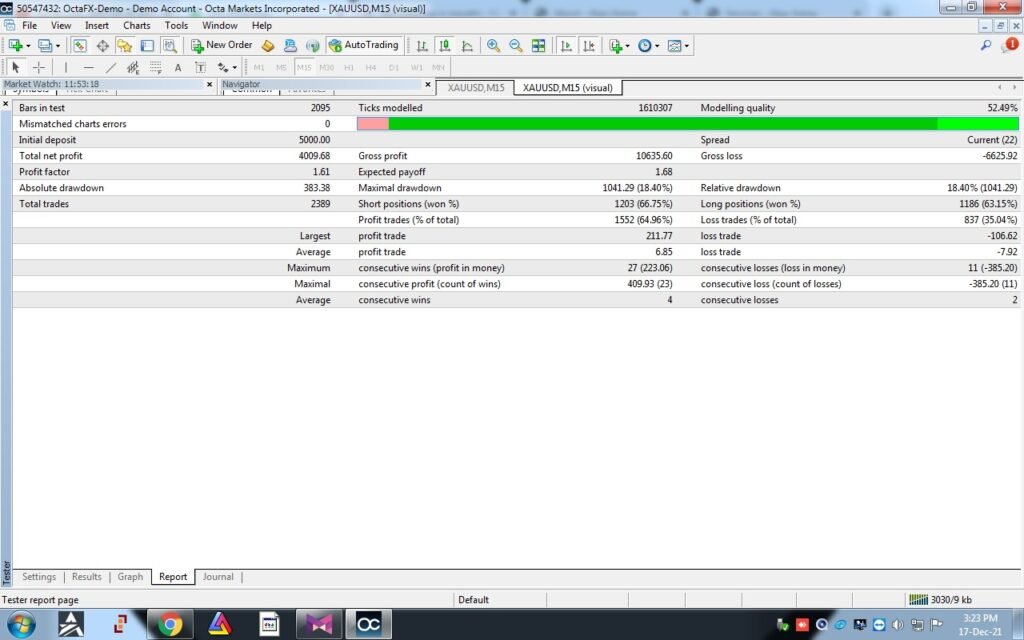This screenshot has width=1024, height=640.
Task: Expand the New Chart dropdown arrow
Action: coord(28,46)
